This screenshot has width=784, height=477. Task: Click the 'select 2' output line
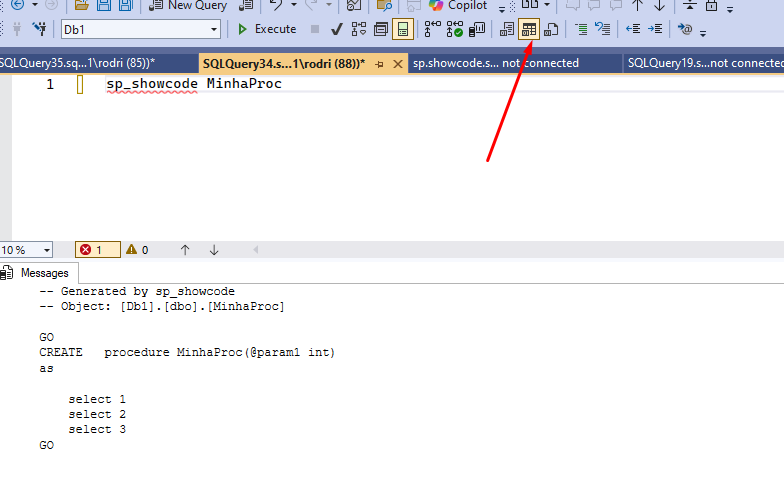tap(97, 414)
